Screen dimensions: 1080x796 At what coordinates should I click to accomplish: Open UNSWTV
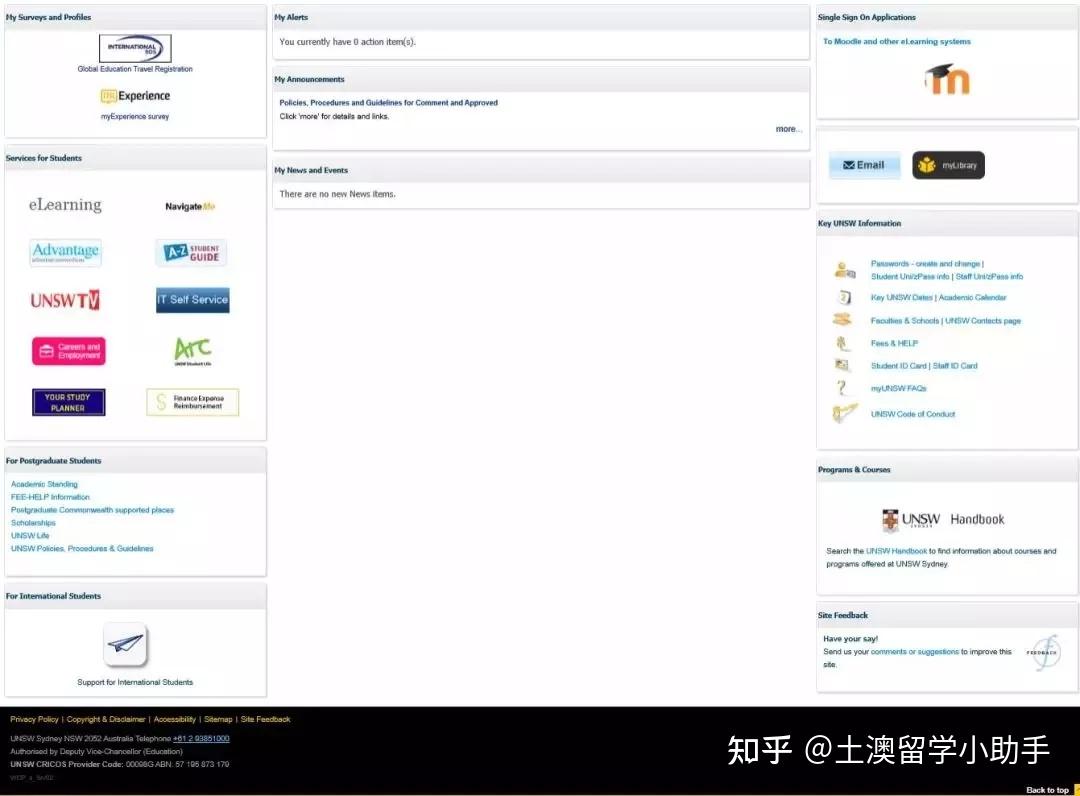coord(64,300)
